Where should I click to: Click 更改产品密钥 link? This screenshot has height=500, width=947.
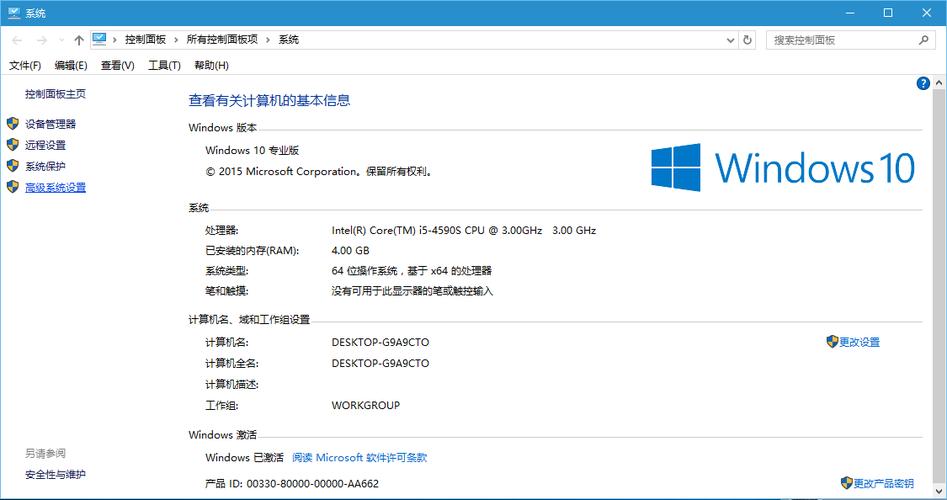[884, 484]
